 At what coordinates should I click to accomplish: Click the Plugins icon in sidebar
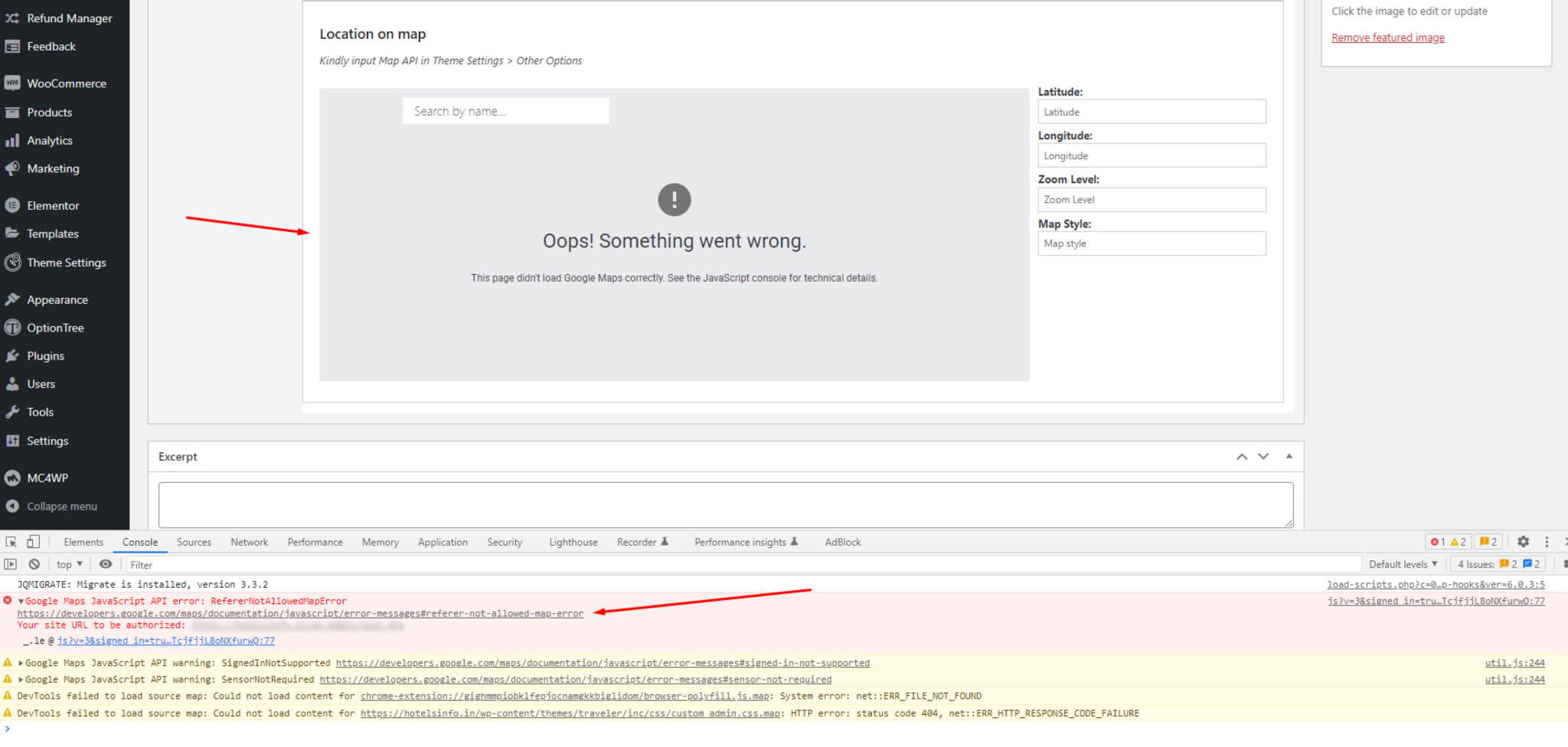tap(12, 356)
